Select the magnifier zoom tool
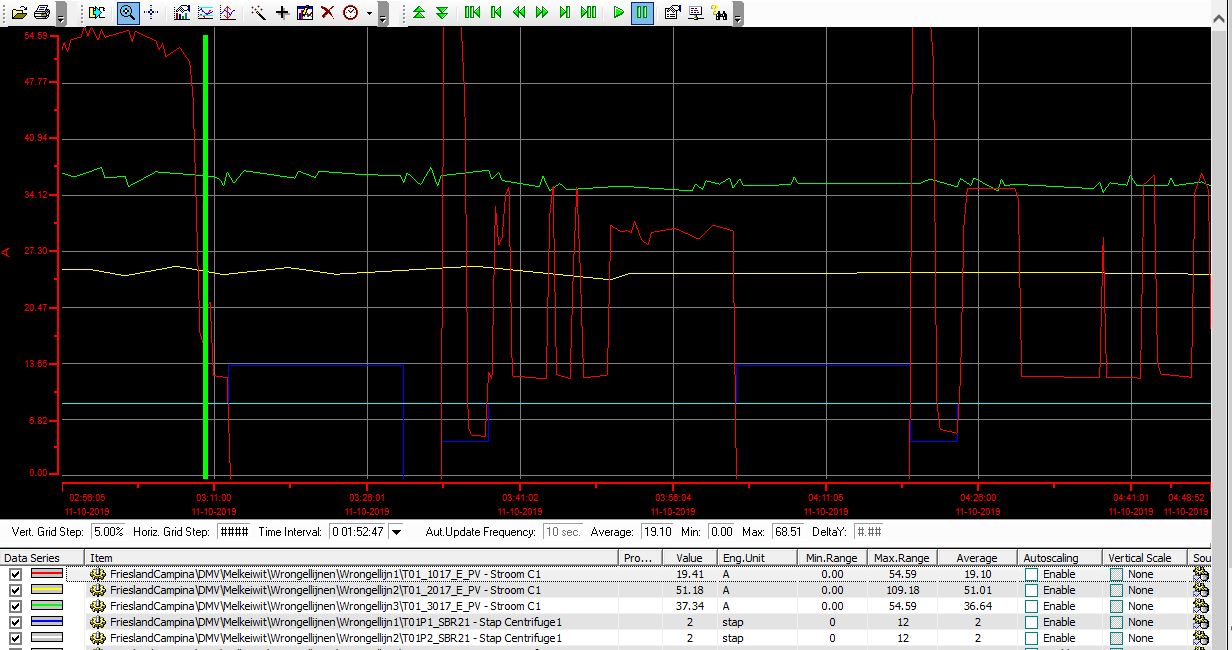Image resolution: width=1232 pixels, height=650 pixels. [x=128, y=13]
